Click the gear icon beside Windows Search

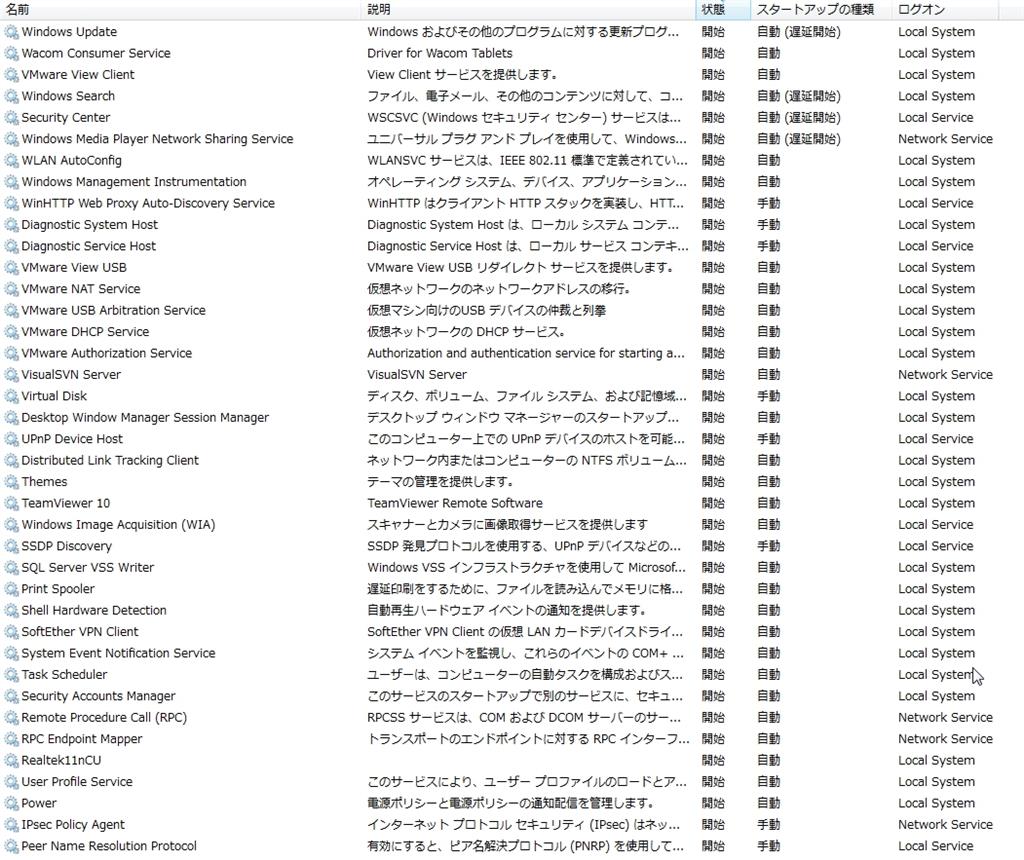click(x=11, y=97)
